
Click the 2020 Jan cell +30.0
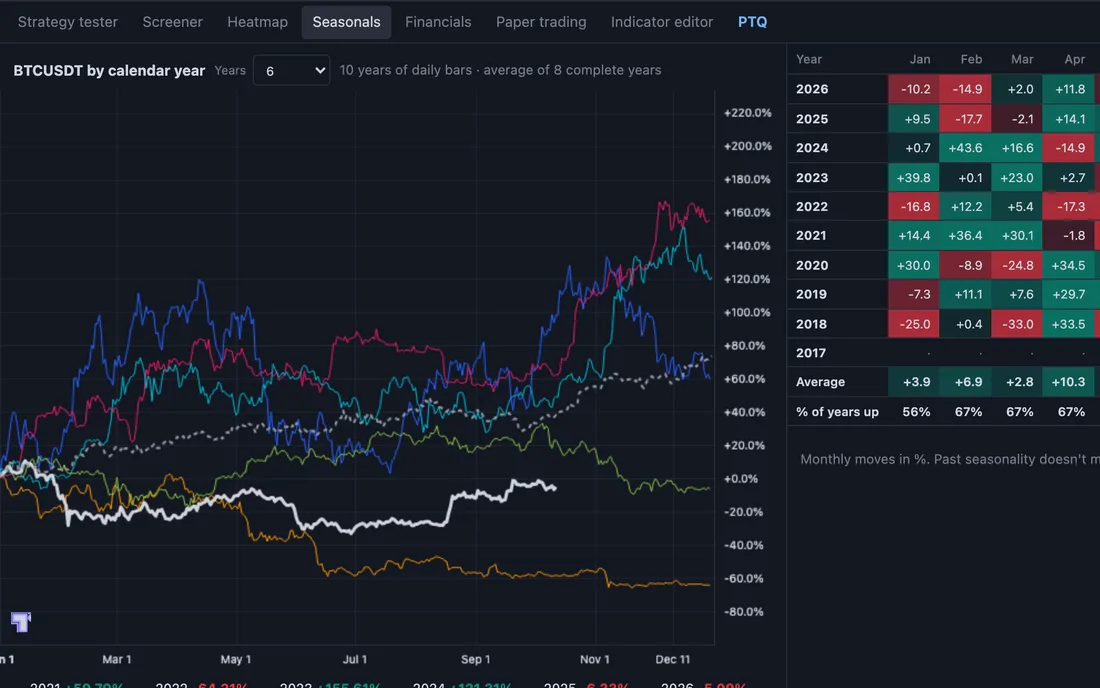click(x=913, y=265)
